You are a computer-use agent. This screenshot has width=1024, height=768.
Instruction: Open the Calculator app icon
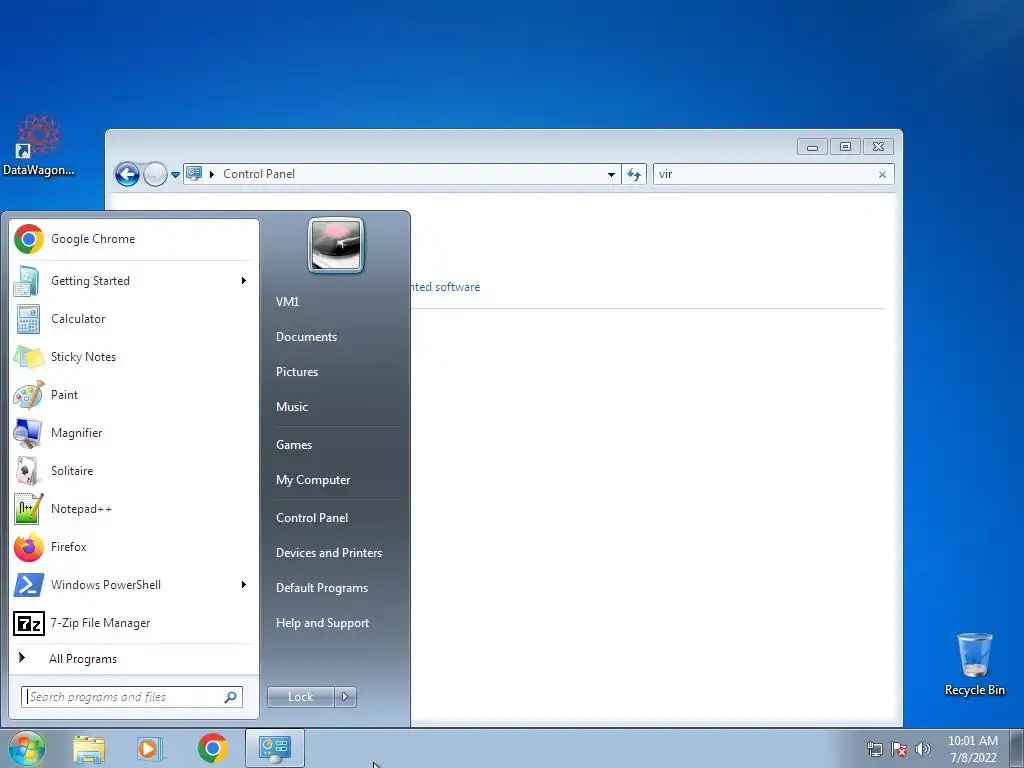tap(28, 319)
